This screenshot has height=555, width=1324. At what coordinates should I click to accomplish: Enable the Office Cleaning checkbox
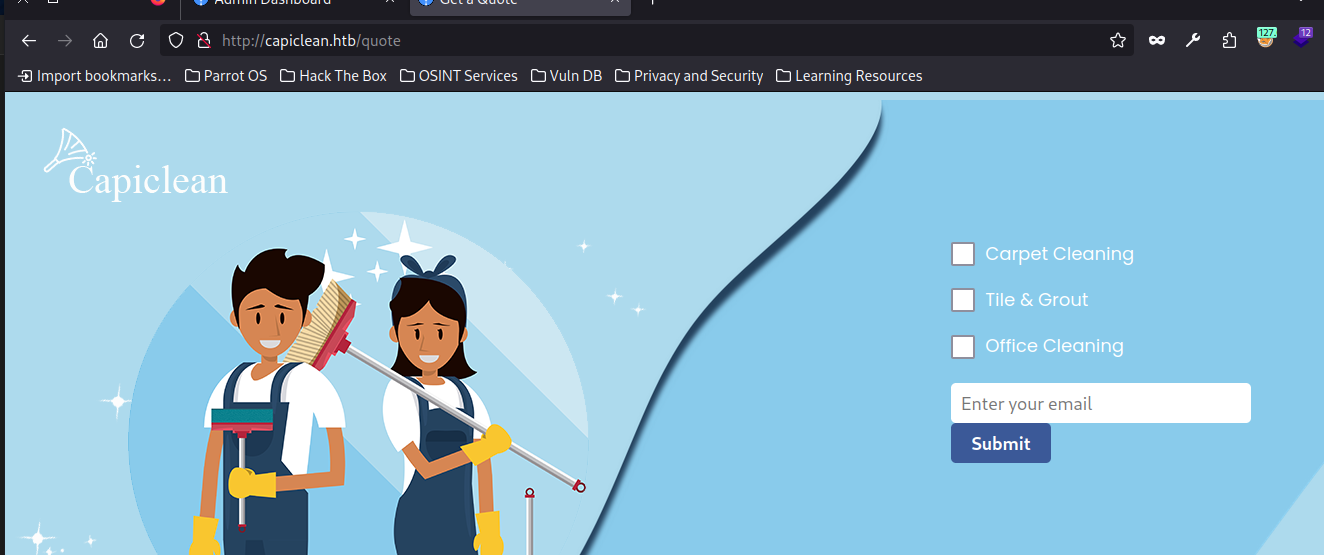[x=963, y=346]
